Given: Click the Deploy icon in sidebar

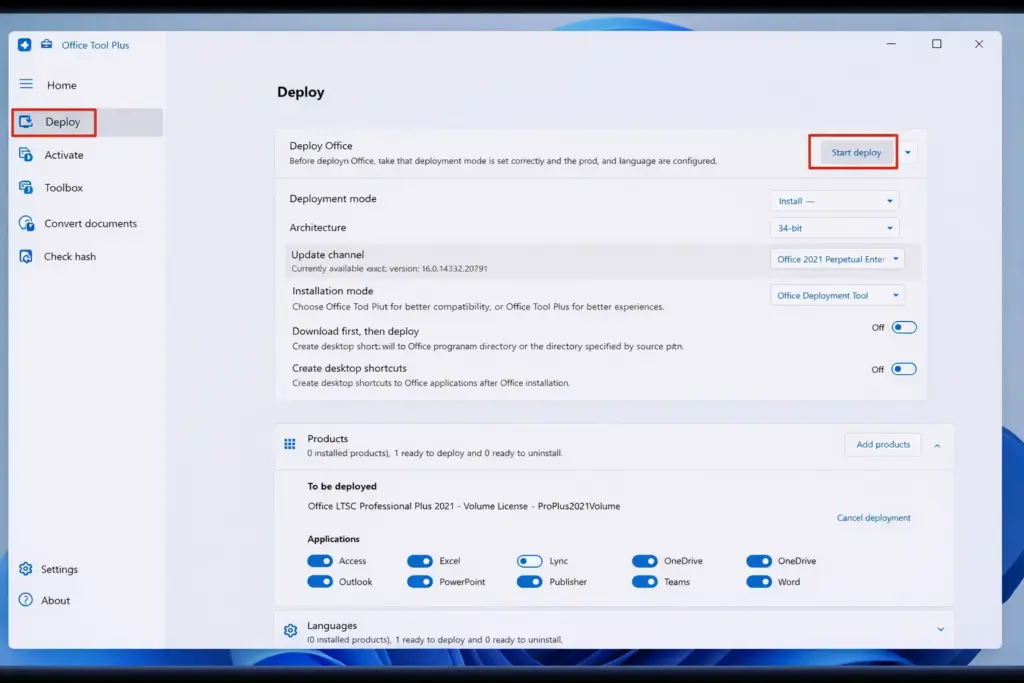Looking at the screenshot, I should coord(26,122).
